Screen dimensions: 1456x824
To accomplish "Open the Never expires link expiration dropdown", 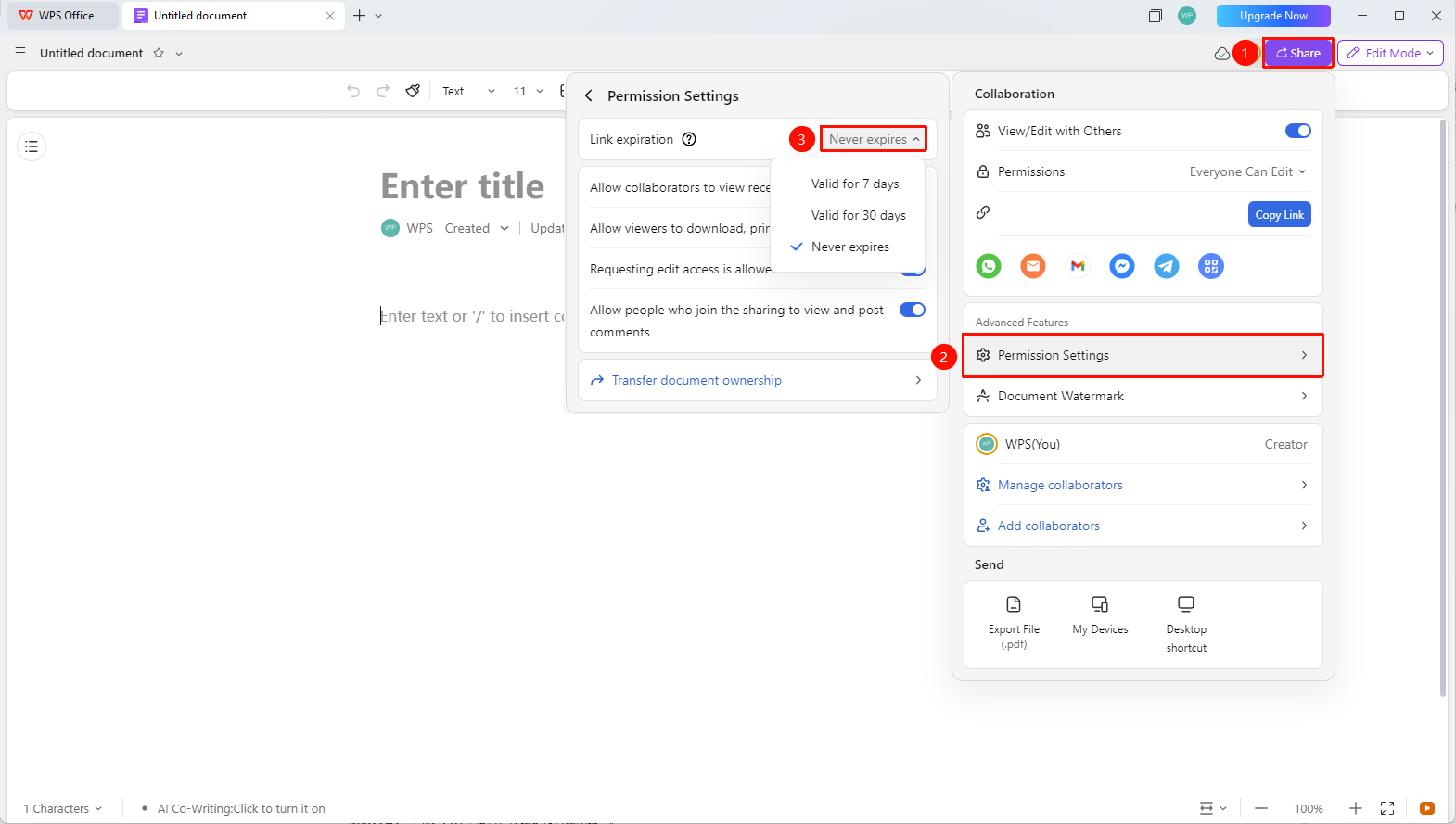I will pyautogui.click(x=874, y=139).
